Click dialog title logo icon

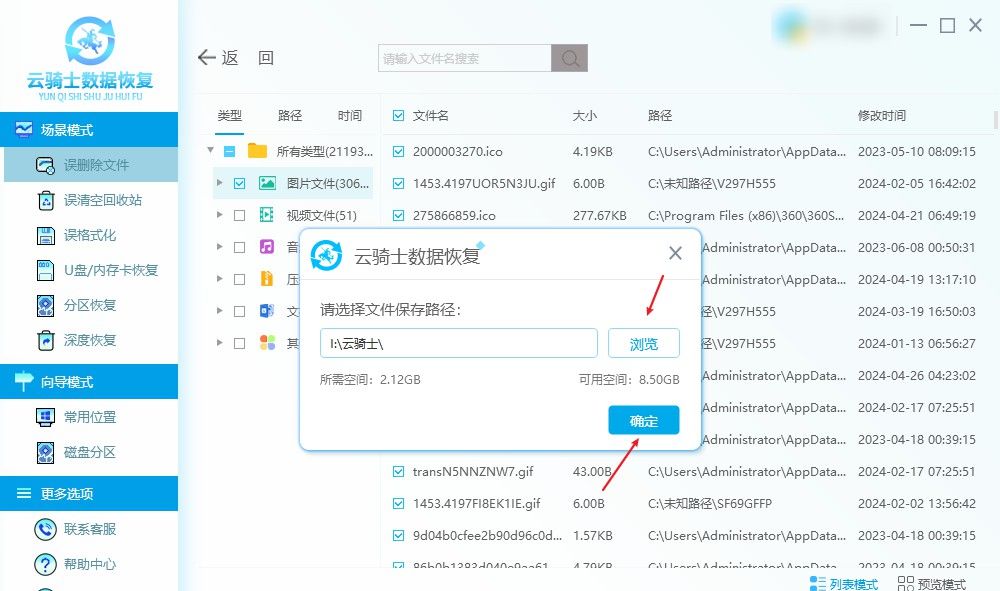click(326, 256)
